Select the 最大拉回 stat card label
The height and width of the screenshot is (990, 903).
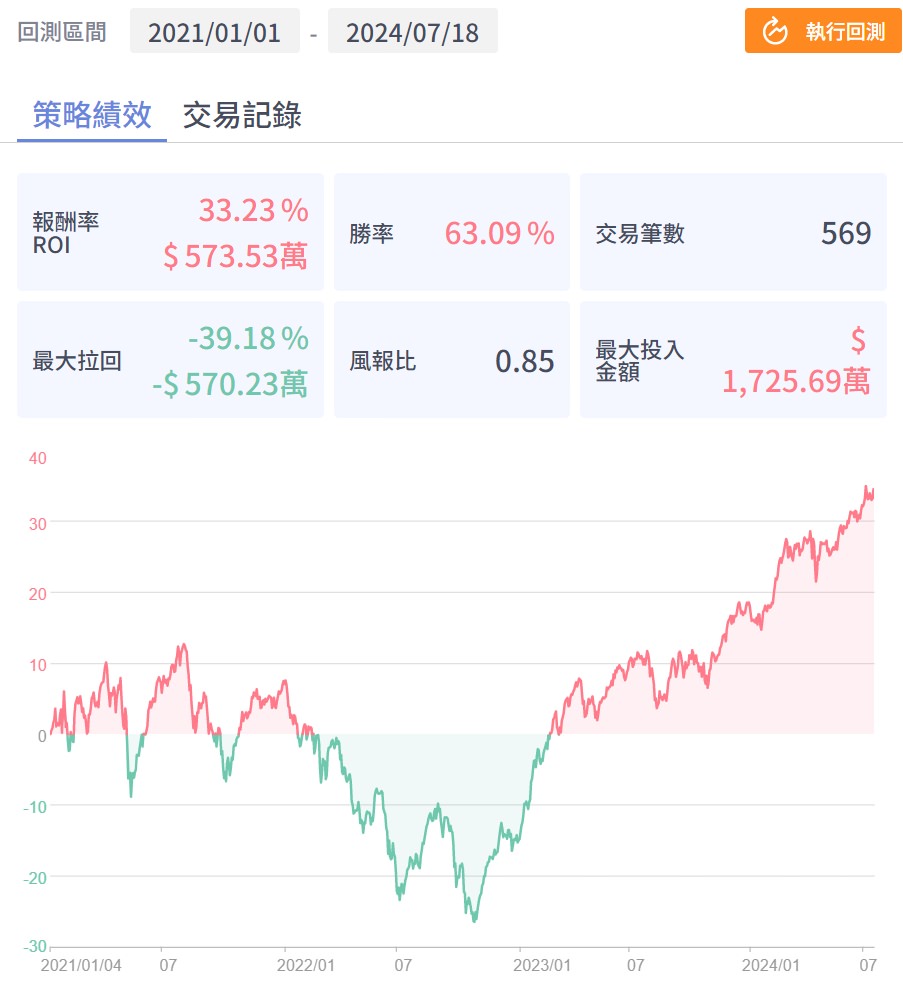(77, 360)
